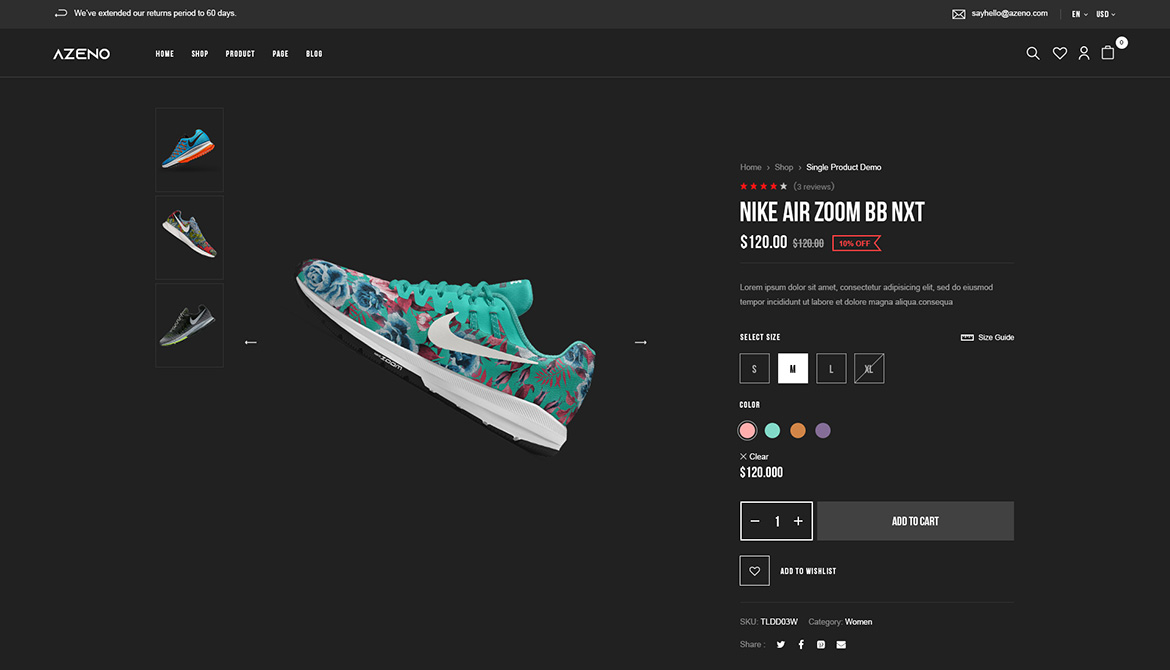Open the Page menu item
Image resolution: width=1170 pixels, height=670 pixels.
(281, 54)
